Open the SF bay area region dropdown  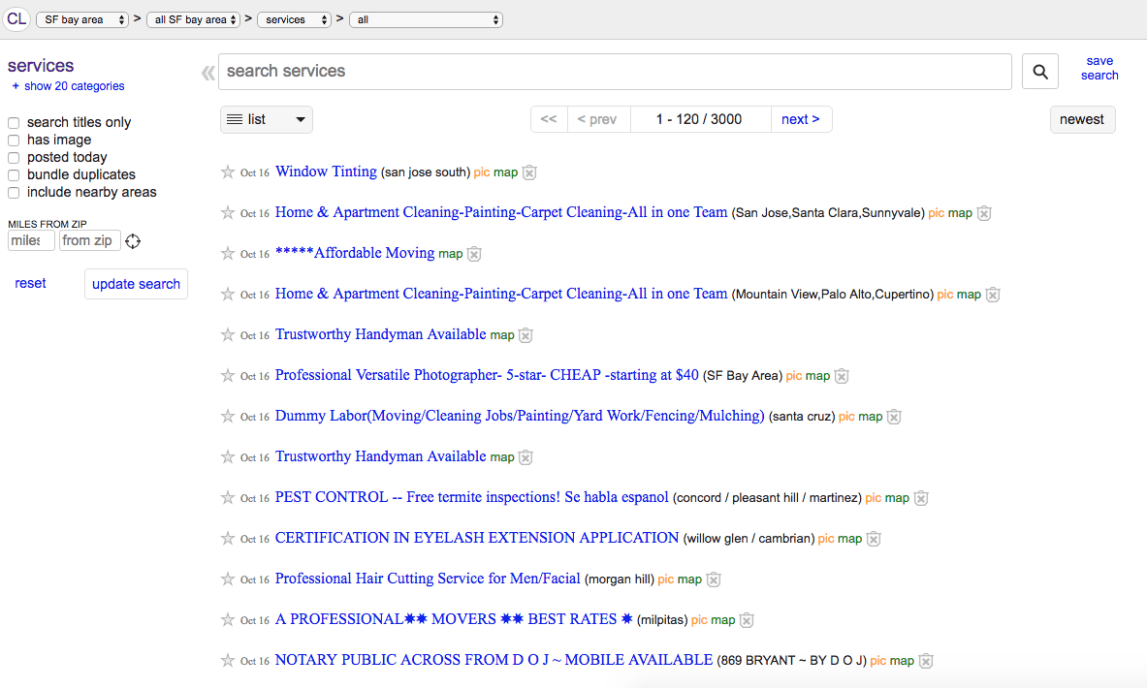(83, 20)
